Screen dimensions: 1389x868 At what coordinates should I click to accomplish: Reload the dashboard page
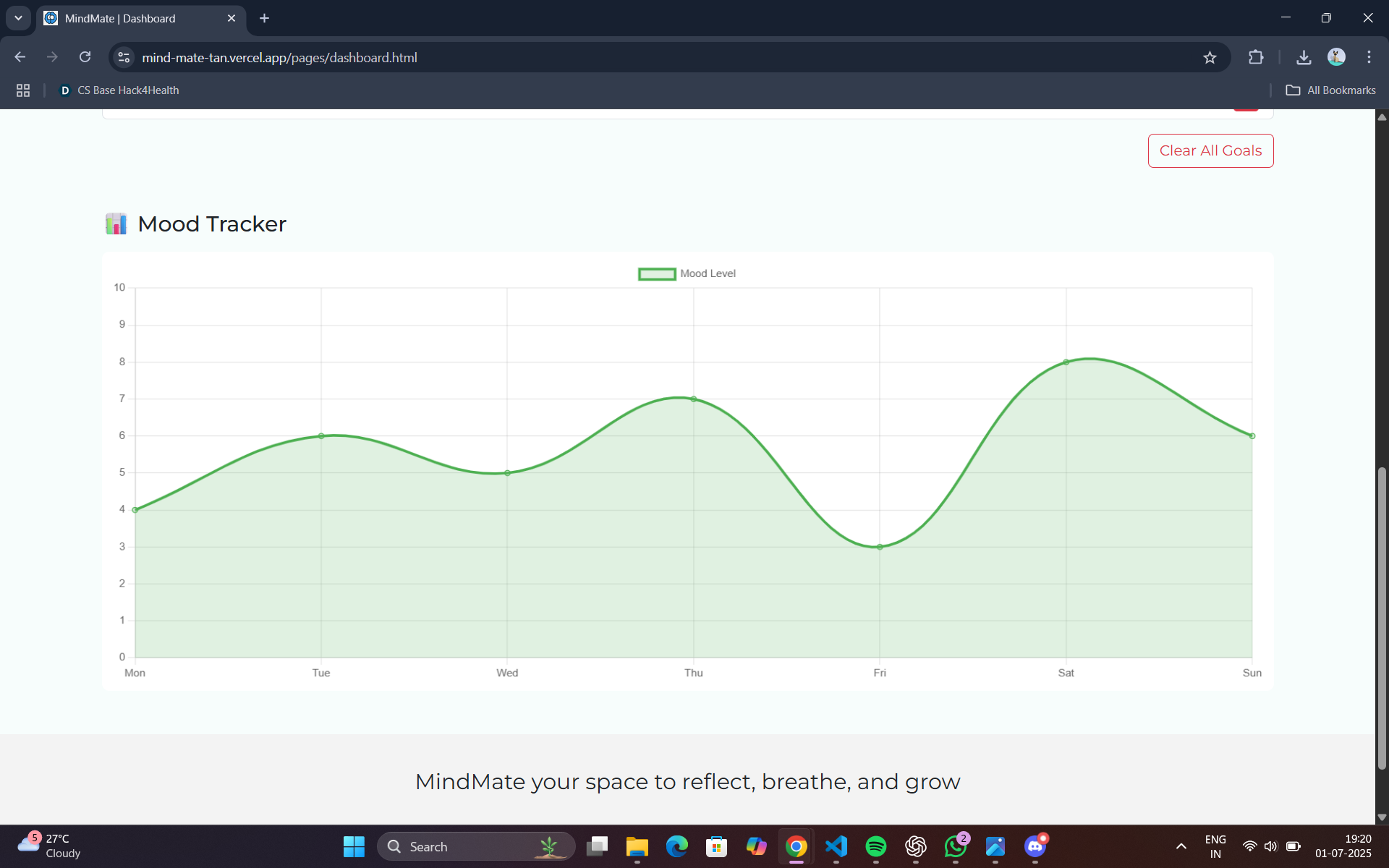(85, 57)
